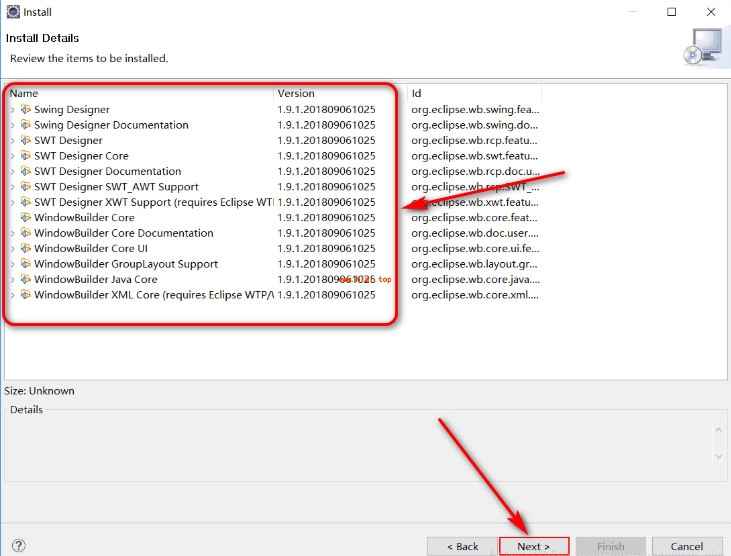Viewport: 731px width, 556px height.
Task: Expand the Swing Designer tree node
Action: pos(13,110)
